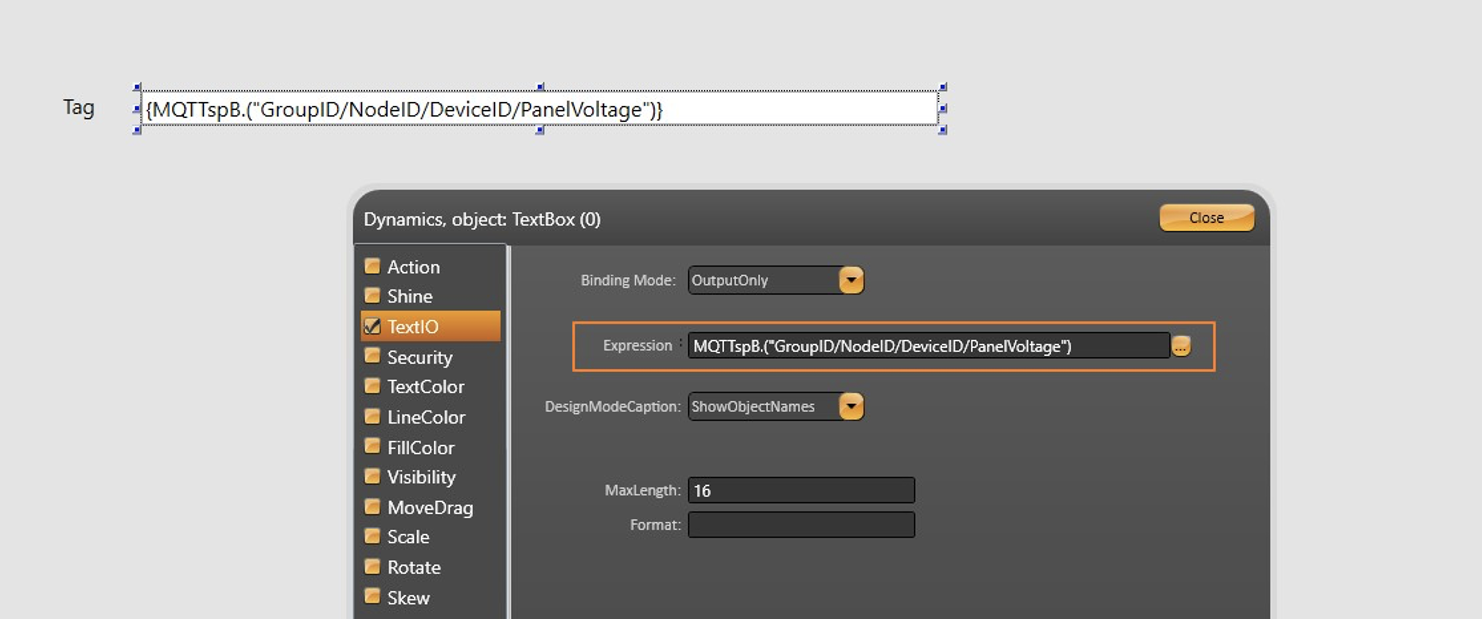Click the Visibility dynamic icon
1482x620 pixels.
372,477
